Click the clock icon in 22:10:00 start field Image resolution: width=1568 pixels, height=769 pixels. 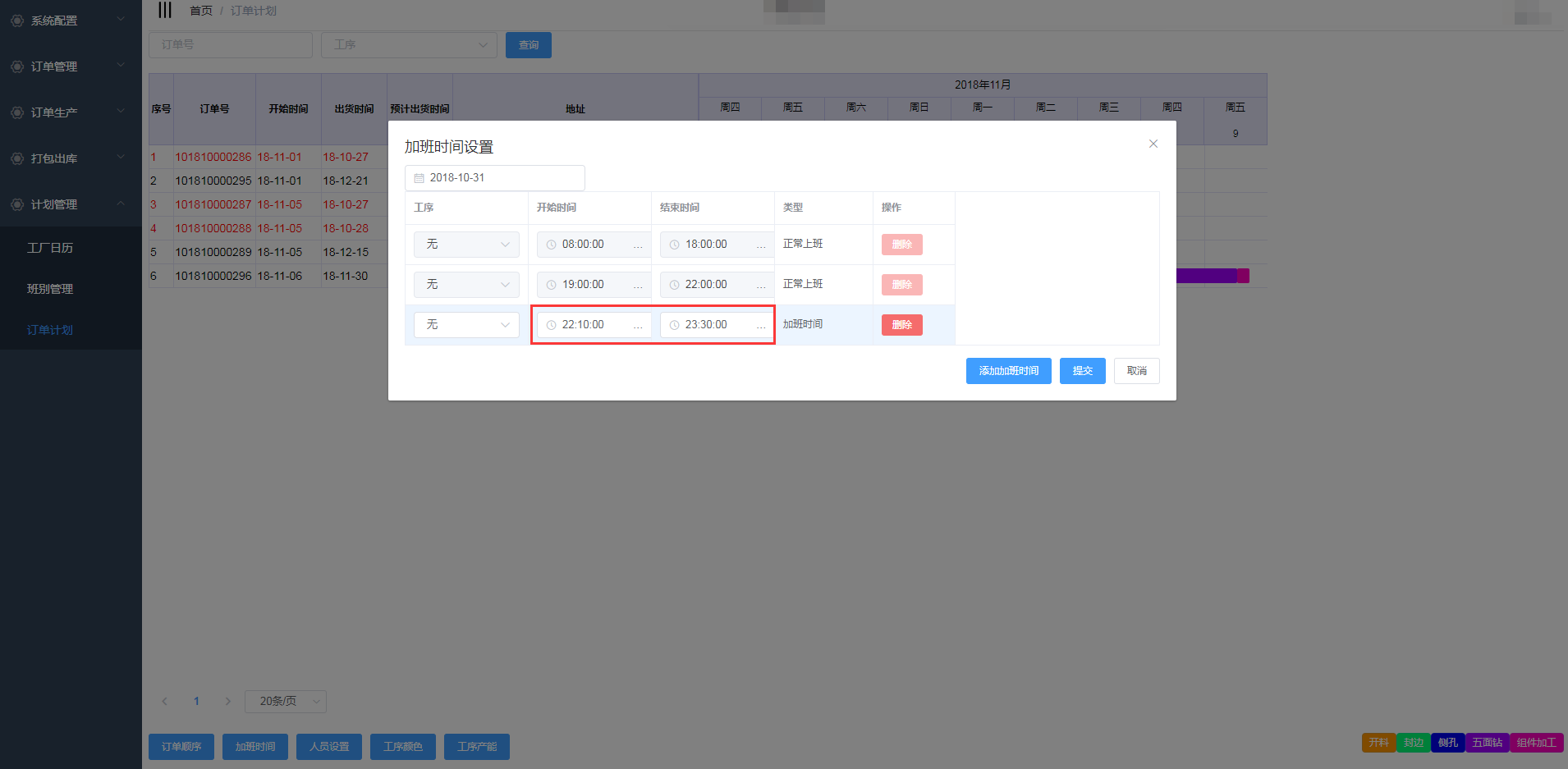(x=551, y=325)
